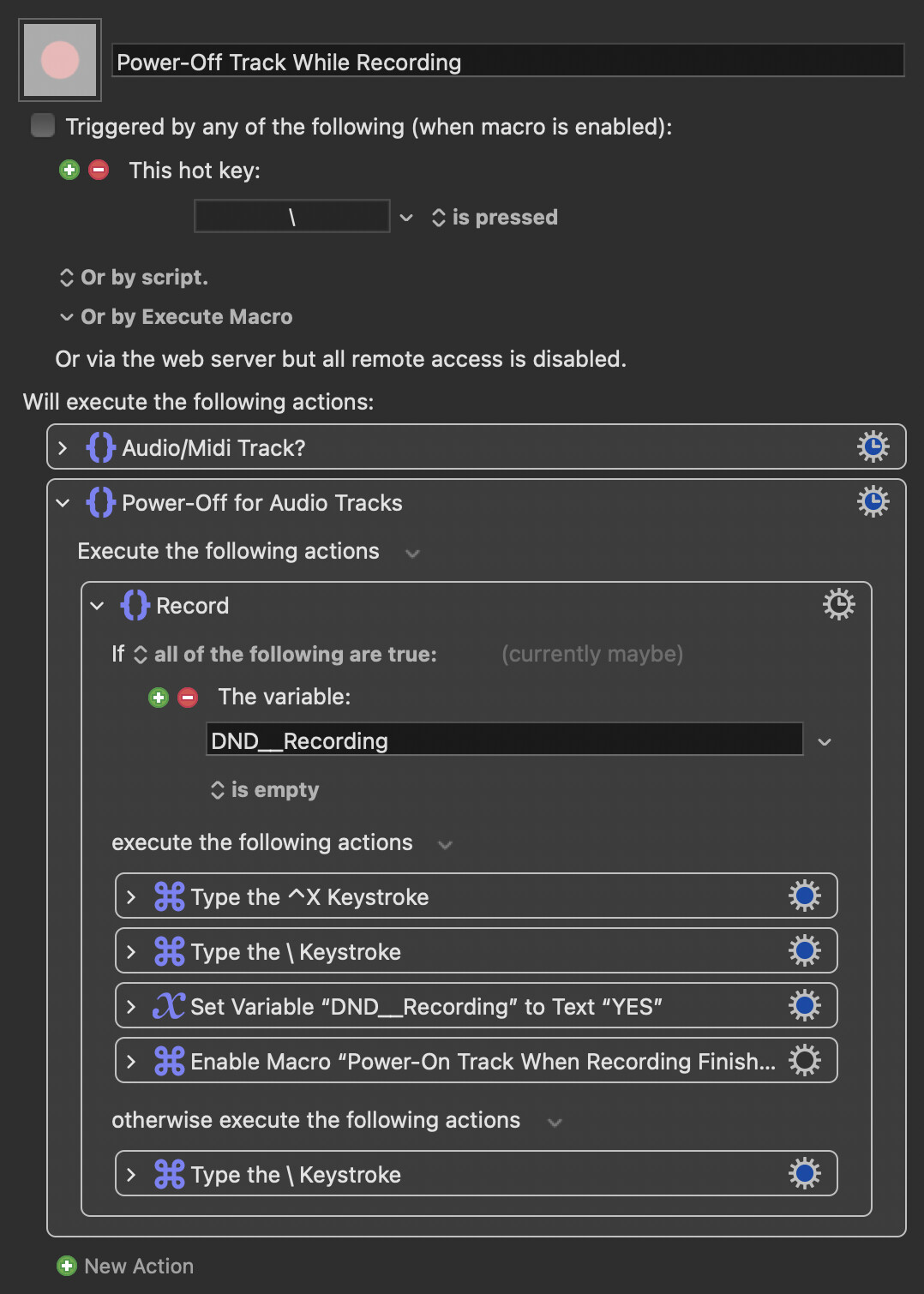Screen dimensions: 924x1294
Task: Open gear menu for "Type the ^X Keystroke"
Action: coord(804,896)
